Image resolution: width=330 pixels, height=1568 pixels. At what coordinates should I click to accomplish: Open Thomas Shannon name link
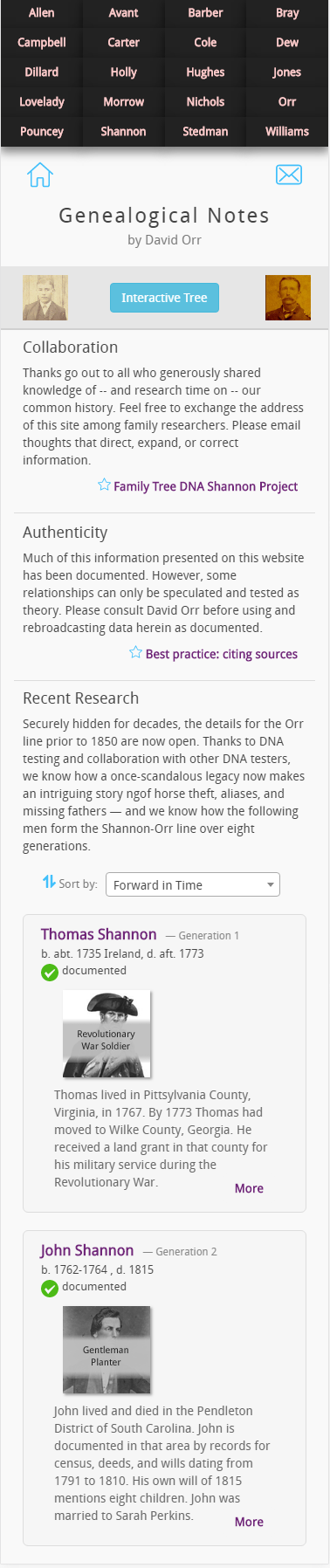click(x=99, y=934)
